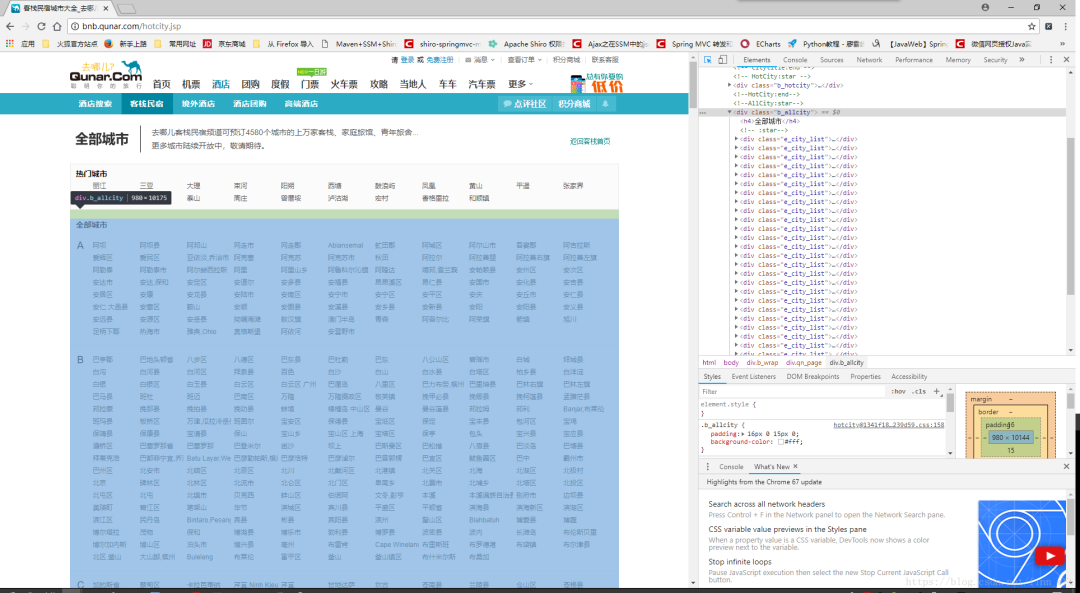Image resolution: width=1080 pixels, height=593 pixels.
Task: Play the YouTube video thumbnail in What's New
Action: [x=1022, y=536]
